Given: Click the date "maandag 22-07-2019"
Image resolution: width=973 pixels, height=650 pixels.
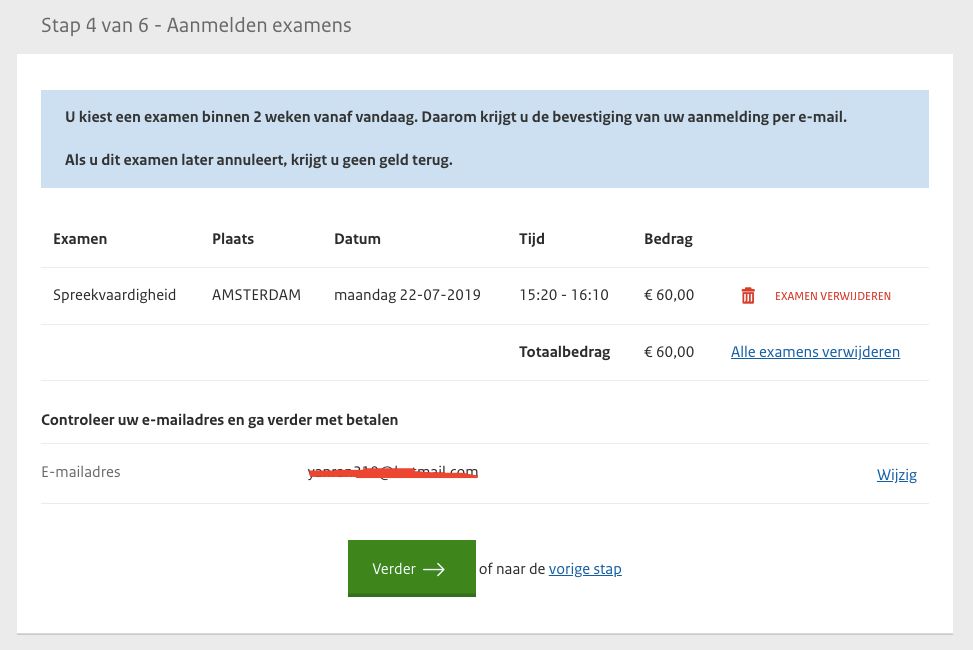Looking at the screenshot, I should [407, 296].
